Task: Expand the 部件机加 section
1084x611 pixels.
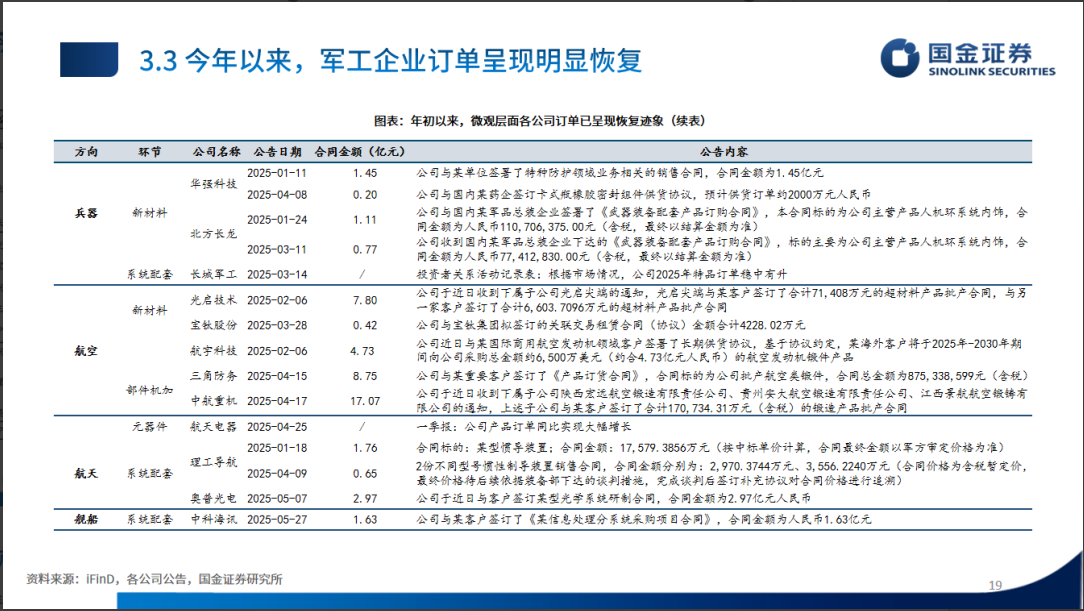Action: pos(148,389)
